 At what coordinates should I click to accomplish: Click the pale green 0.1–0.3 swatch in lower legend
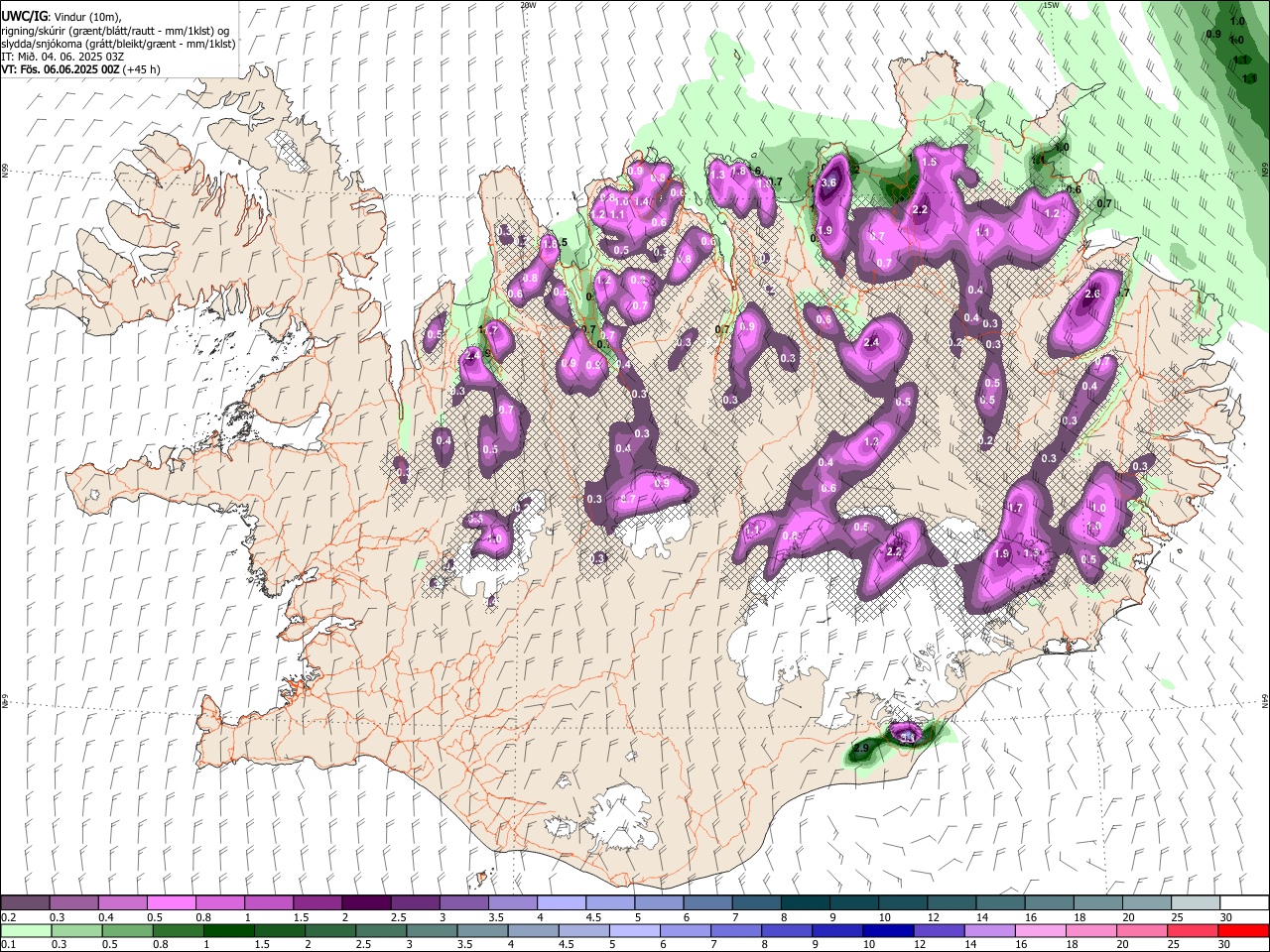(x=26, y=930)
